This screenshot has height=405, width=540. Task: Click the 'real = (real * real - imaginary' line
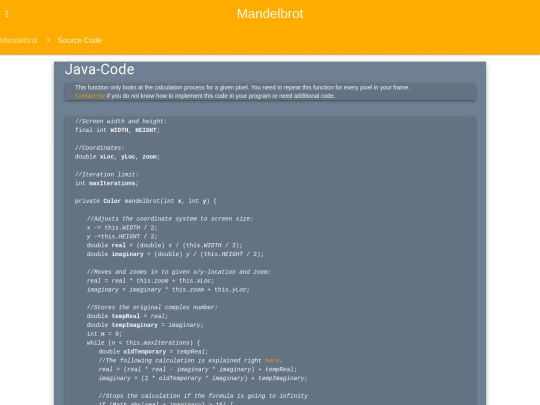[198, 369]
